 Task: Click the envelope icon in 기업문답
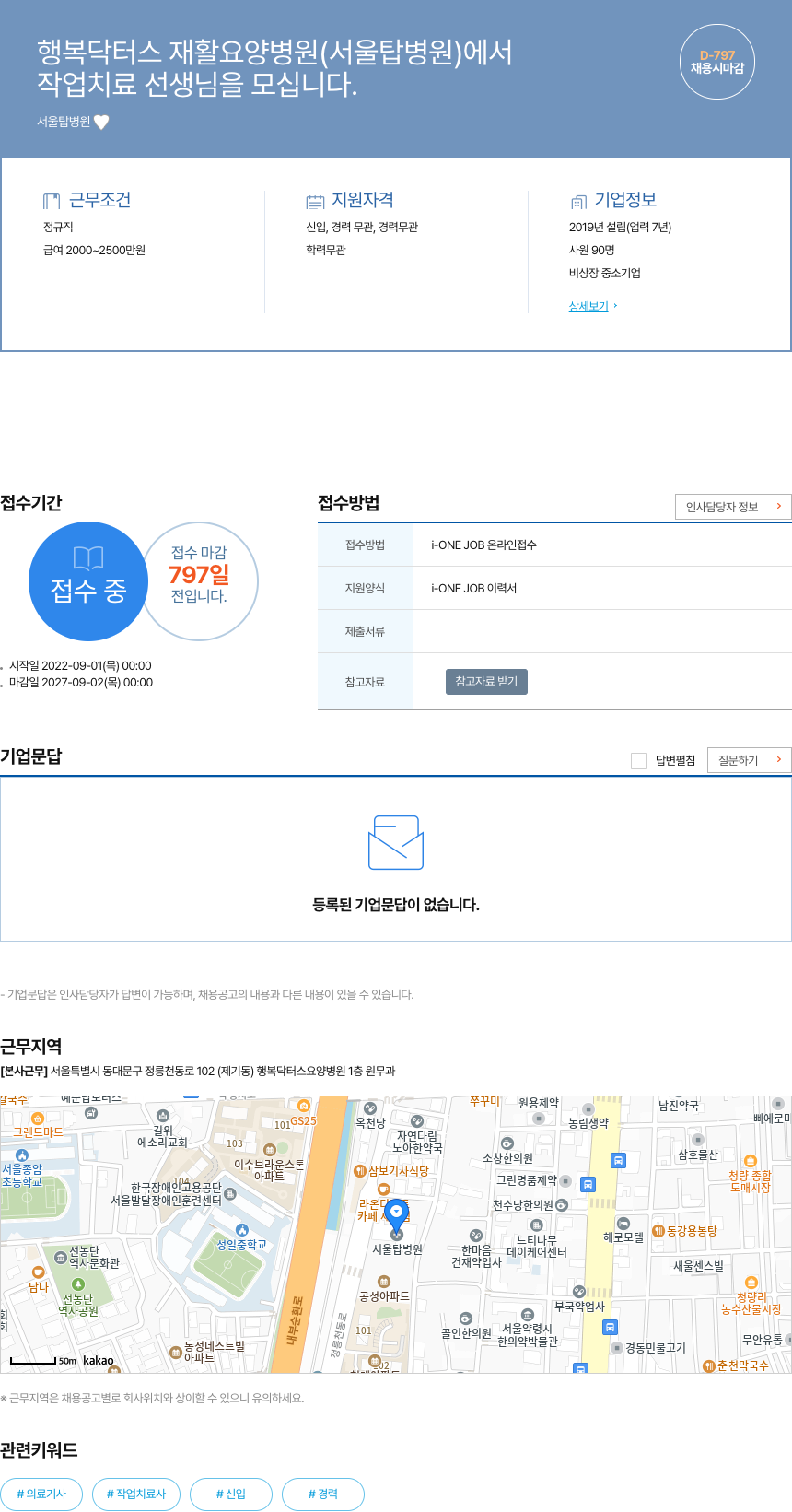coord(396,842)
